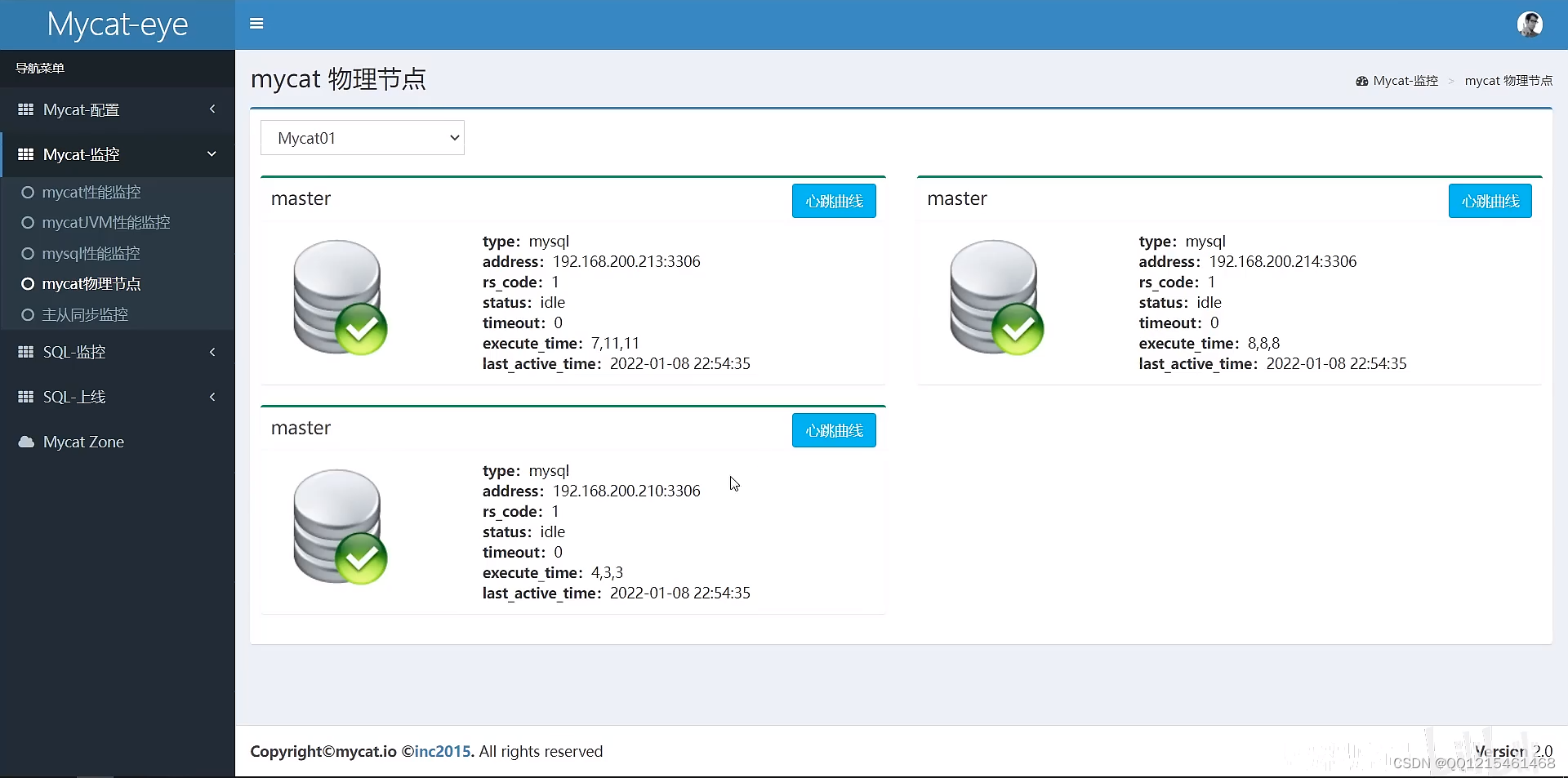Click the SQL-上线 grid icon
The image size is (1568, 778).
[x=26, y=397]
